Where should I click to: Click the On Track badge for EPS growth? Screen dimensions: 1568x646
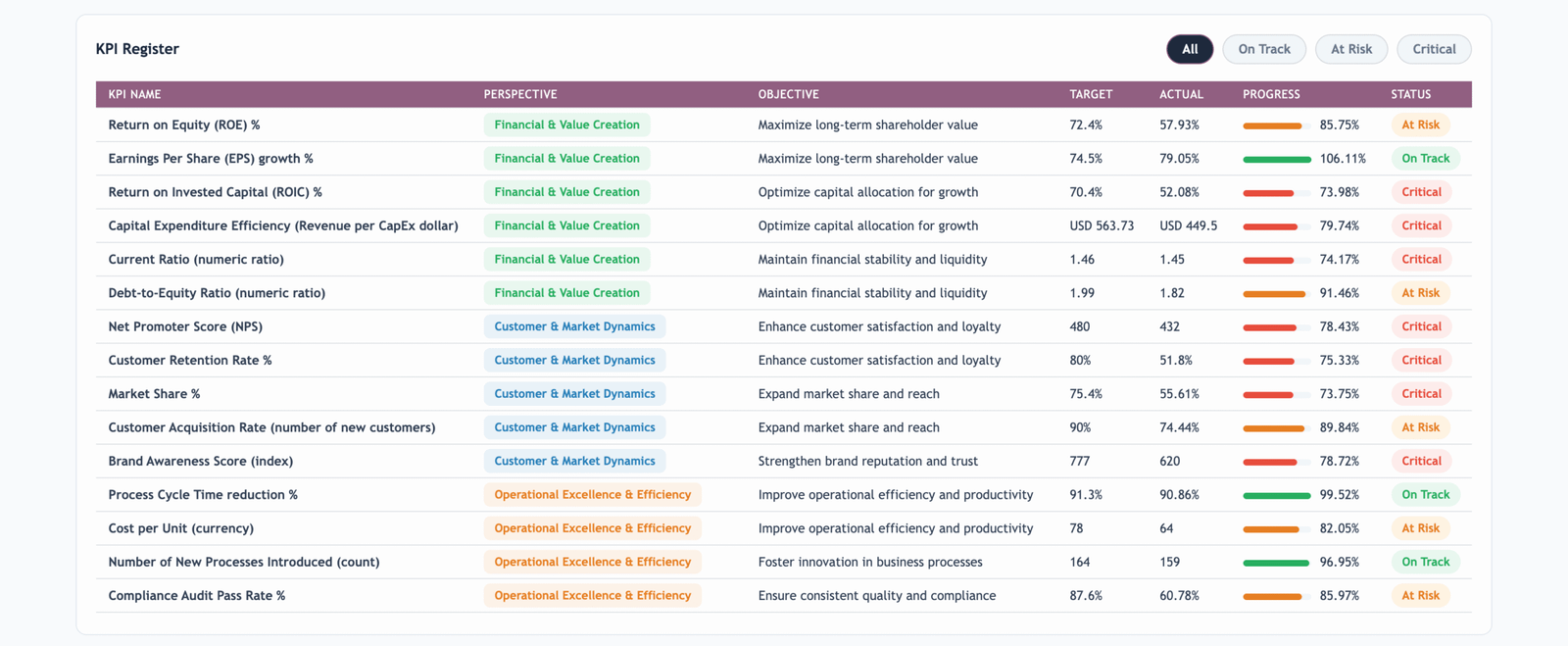coord(1425,158)
